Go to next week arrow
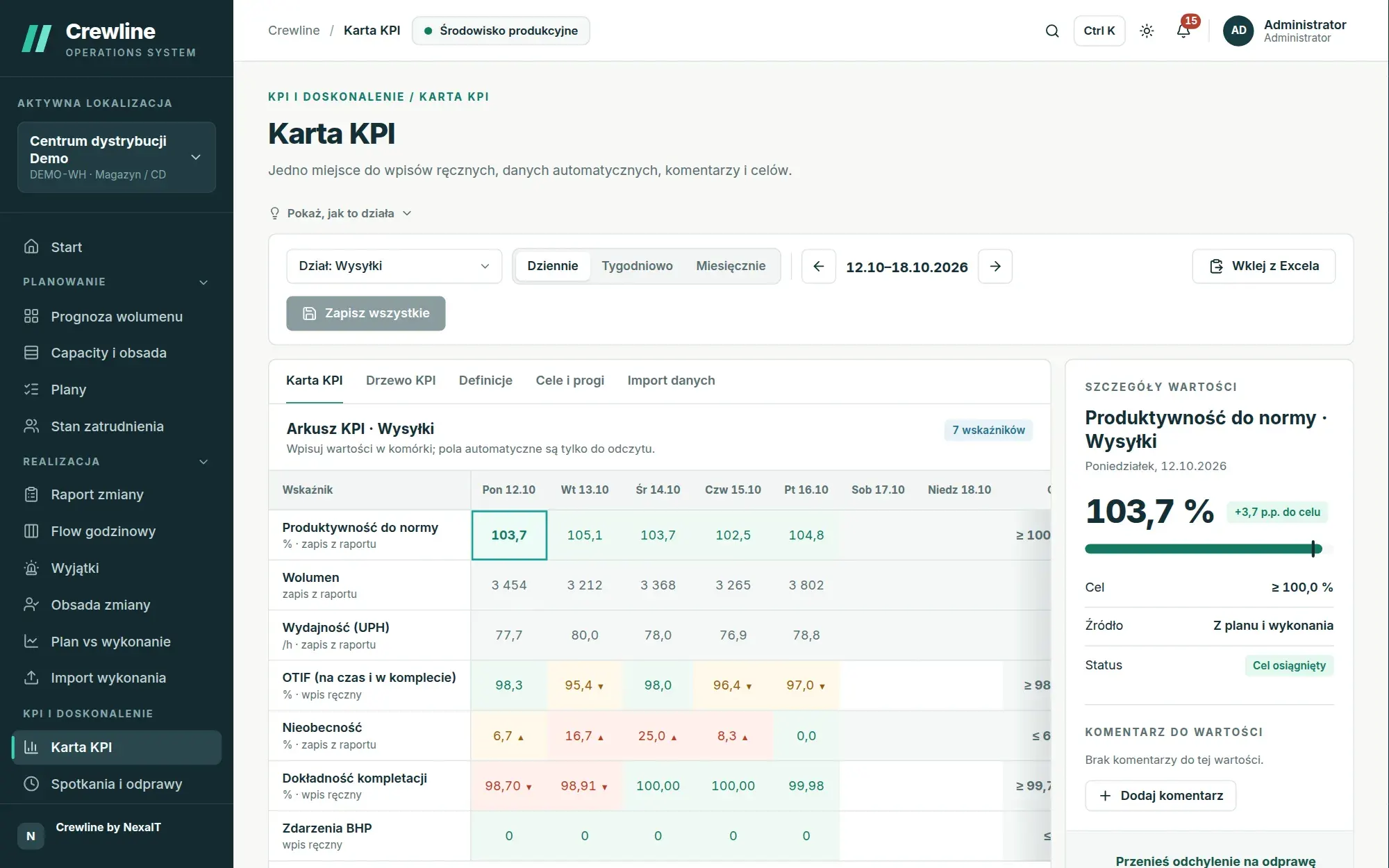This screenshot has width=1389, height=868. coord(995,267)
